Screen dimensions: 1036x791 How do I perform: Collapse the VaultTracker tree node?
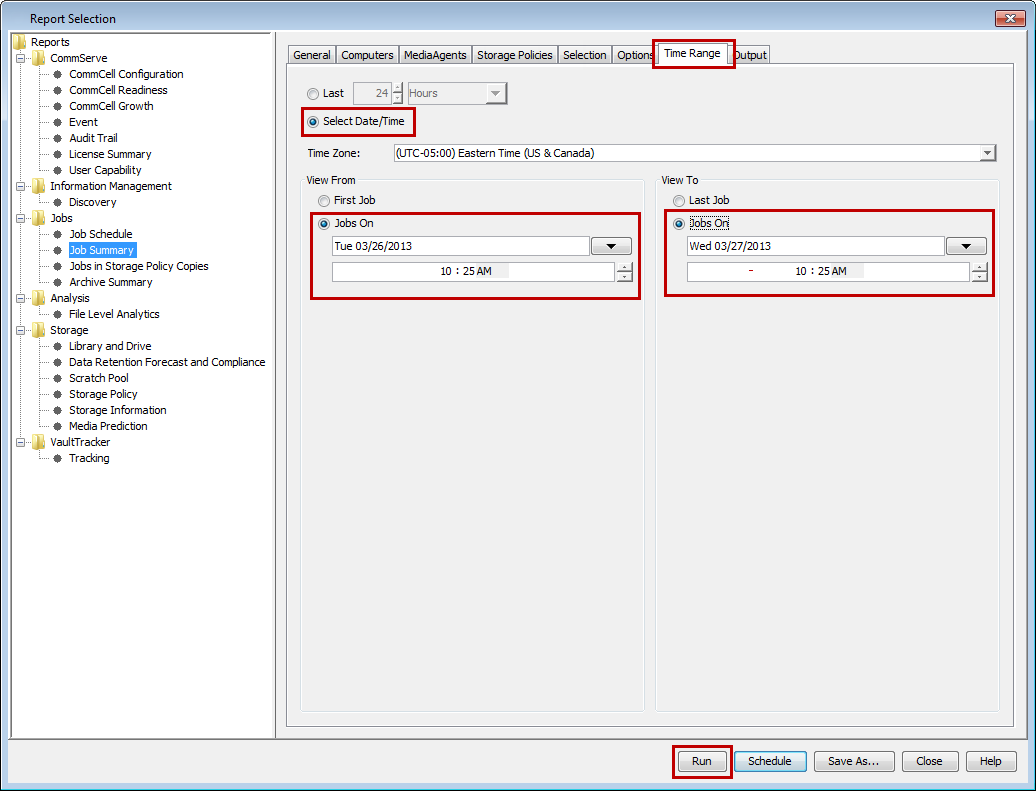coord(20,442)
